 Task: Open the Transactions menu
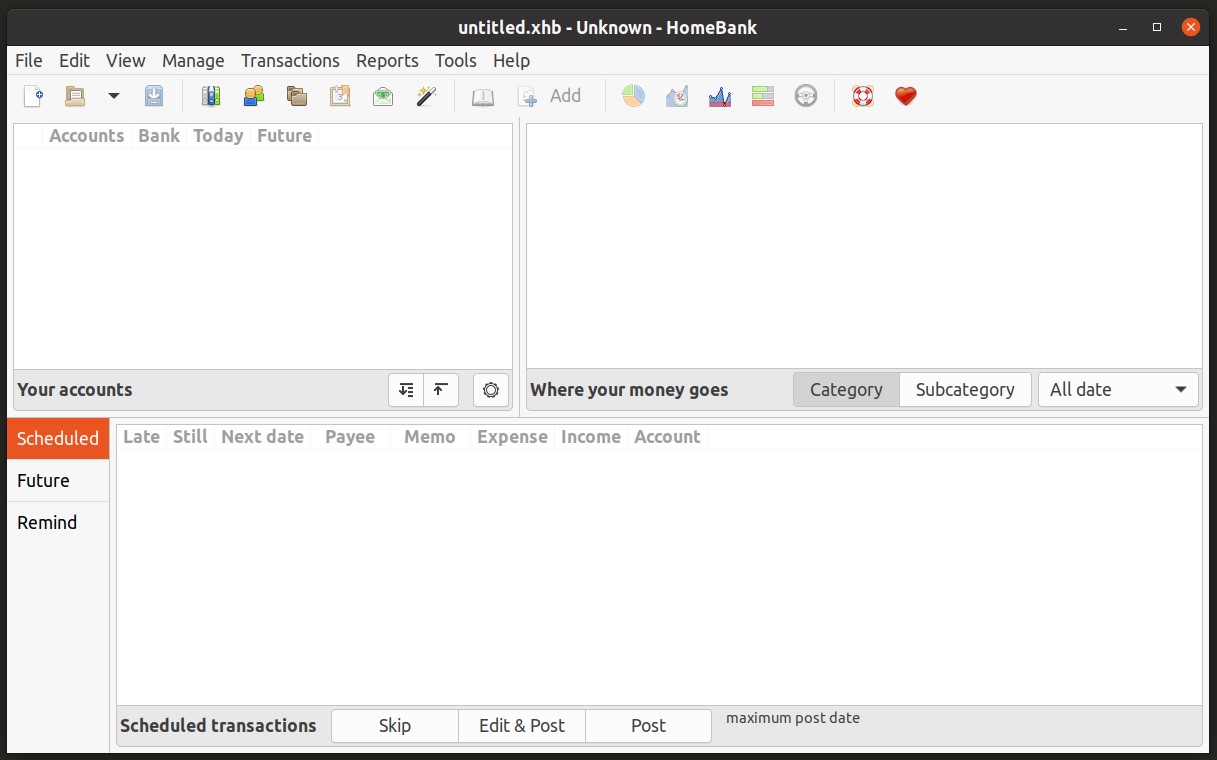290,61
